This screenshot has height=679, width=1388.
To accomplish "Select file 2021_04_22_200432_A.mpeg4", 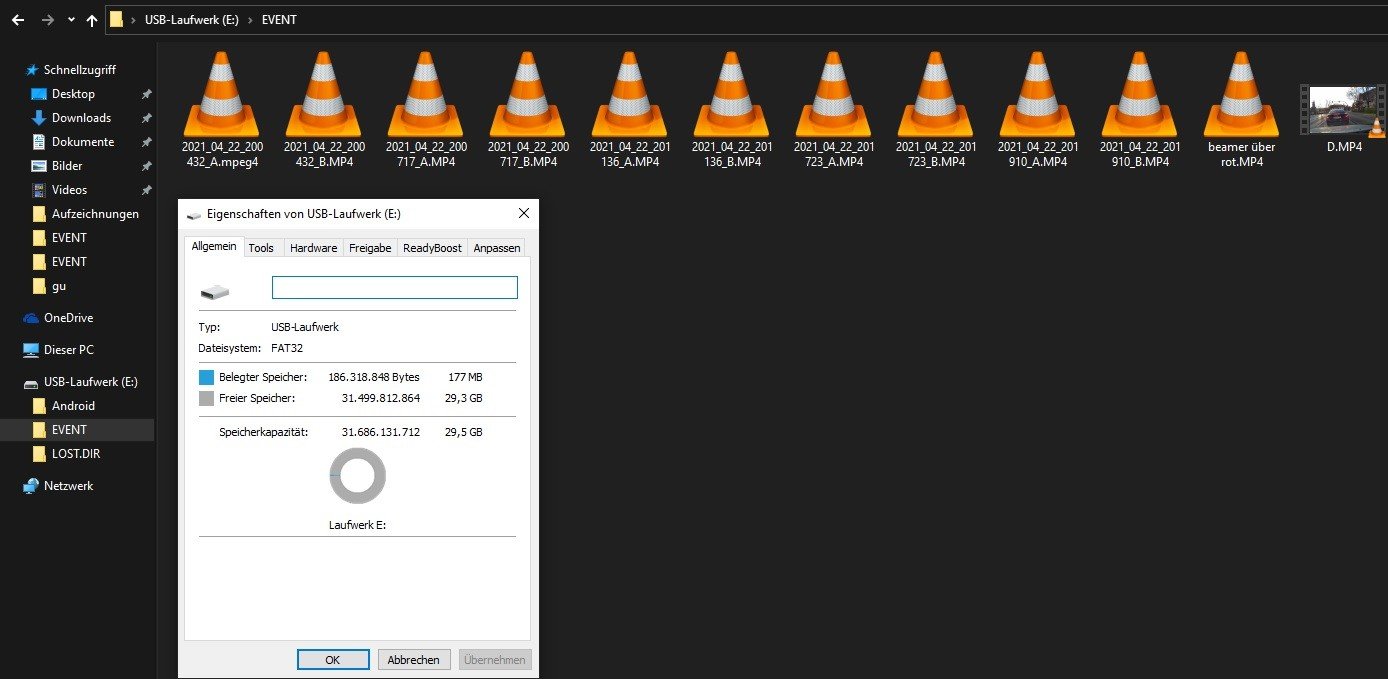I will click(222, 110).
